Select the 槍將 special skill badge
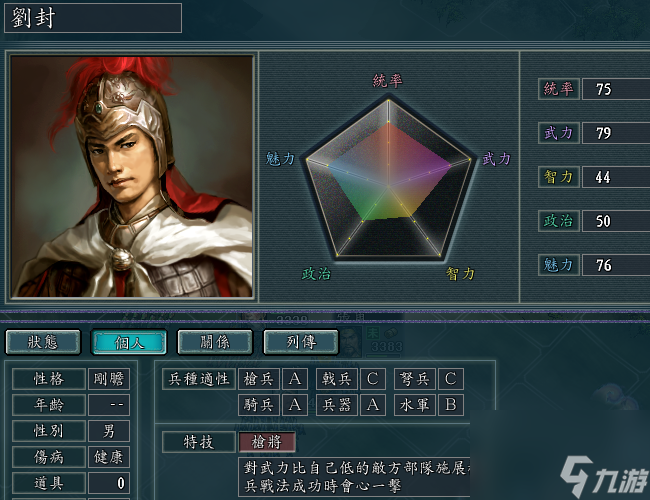This screenshot has width=650, height=500. 267,442
